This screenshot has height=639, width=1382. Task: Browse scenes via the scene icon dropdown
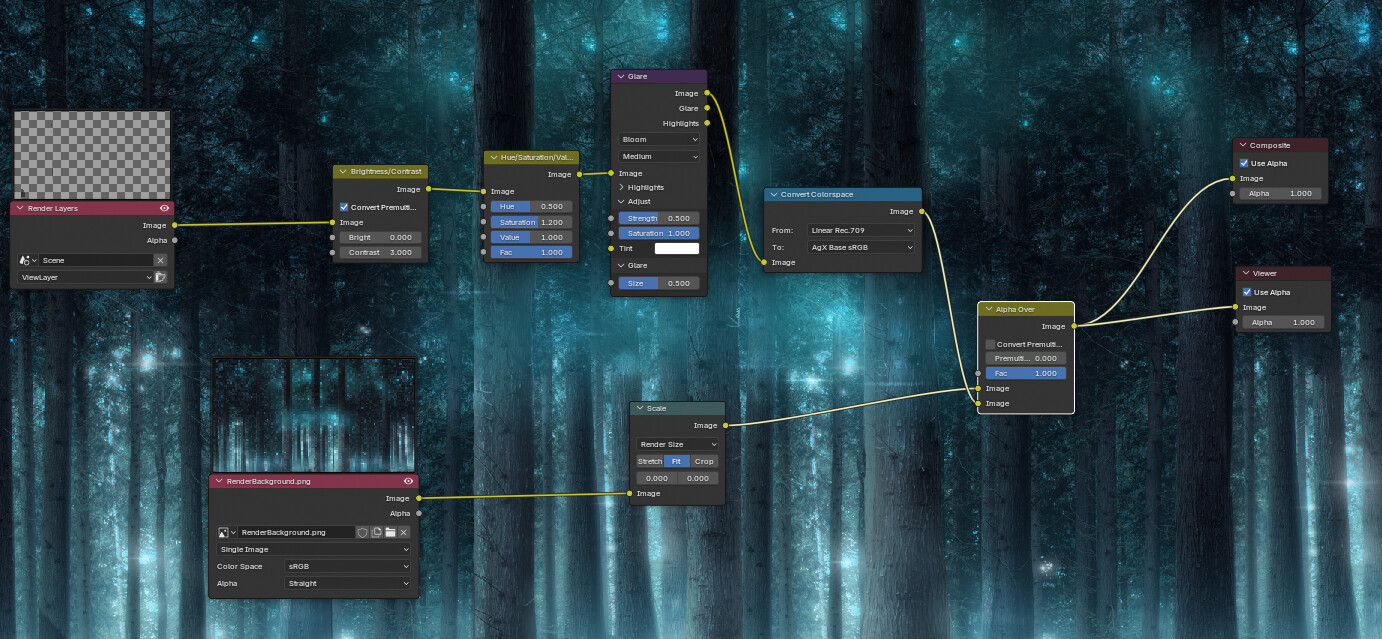28,260
